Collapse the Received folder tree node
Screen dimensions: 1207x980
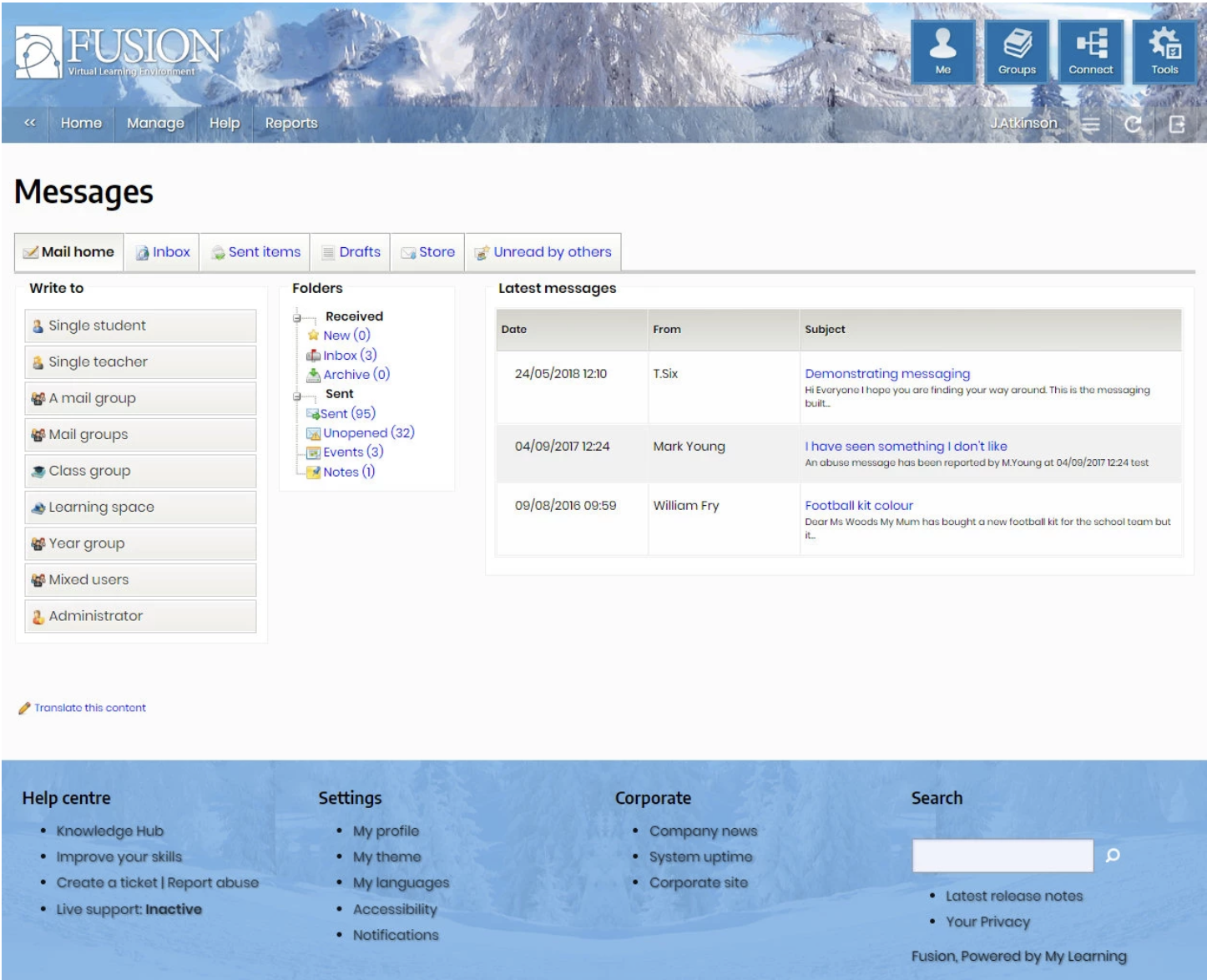297,317
